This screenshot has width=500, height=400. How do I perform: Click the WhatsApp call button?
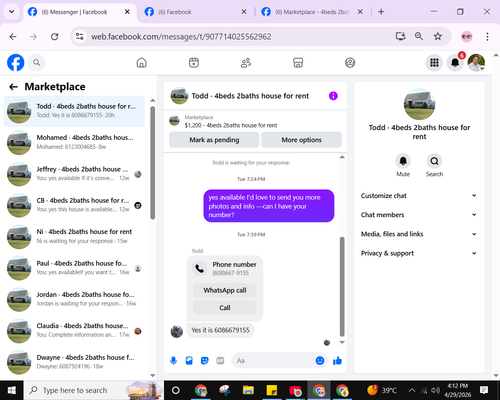coord(225,290)
